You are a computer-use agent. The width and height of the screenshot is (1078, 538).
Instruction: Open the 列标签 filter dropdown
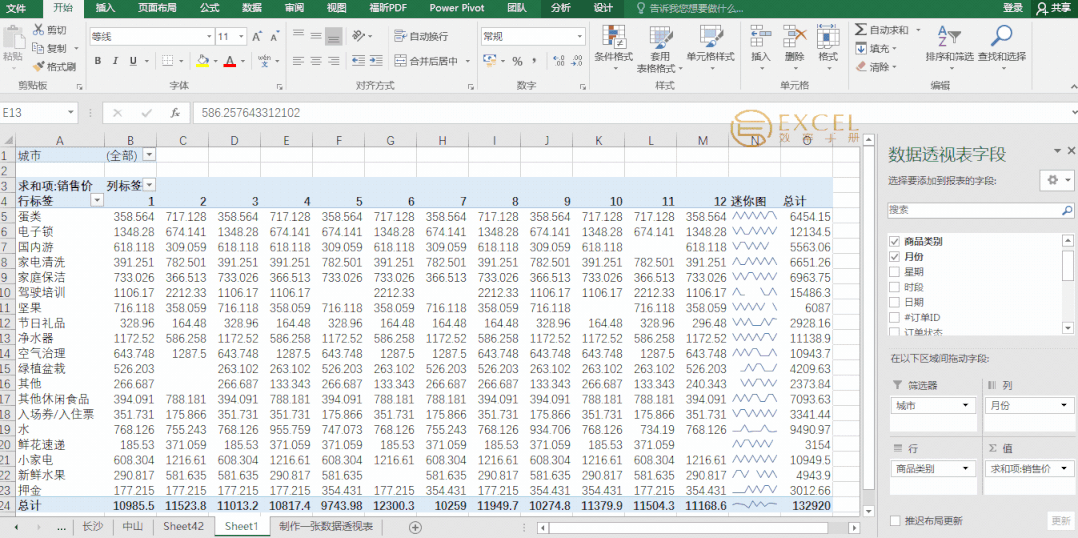pos(149,186)
